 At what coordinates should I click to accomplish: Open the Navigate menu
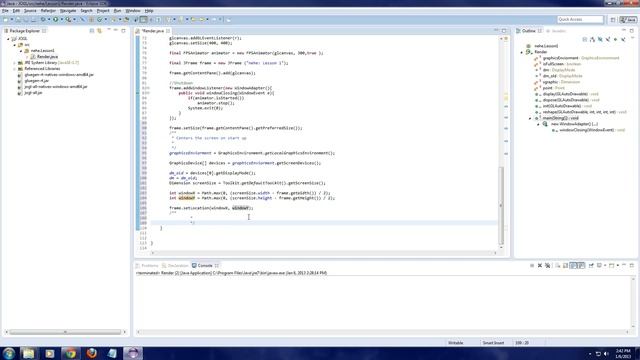pyautogui.click(x=68, y=11)
